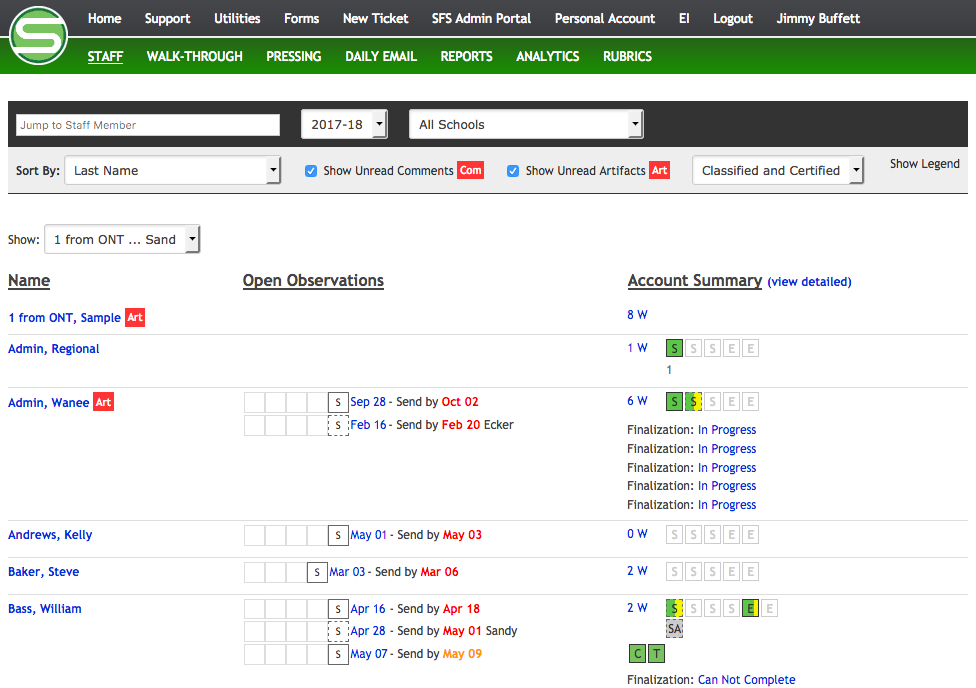Click the S box beside Sep 28 observation
Image resolution: width=976 pixels, height=688 pixels.
pyautogui.click(x=338, y=402)
